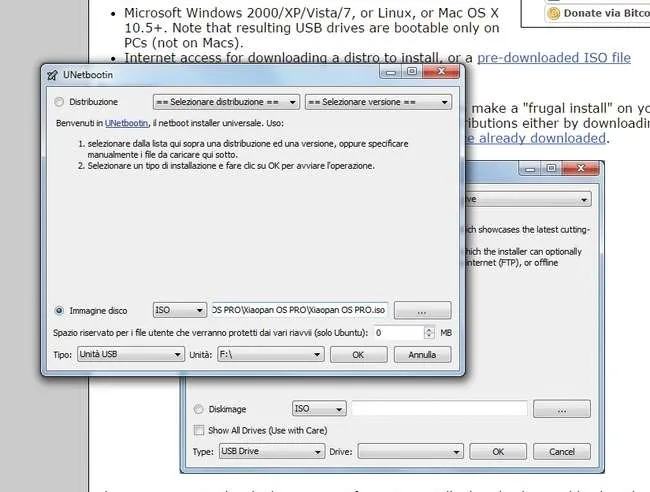Select the Immagine disco radio button

pyautogui.click(x=59, y=310)
